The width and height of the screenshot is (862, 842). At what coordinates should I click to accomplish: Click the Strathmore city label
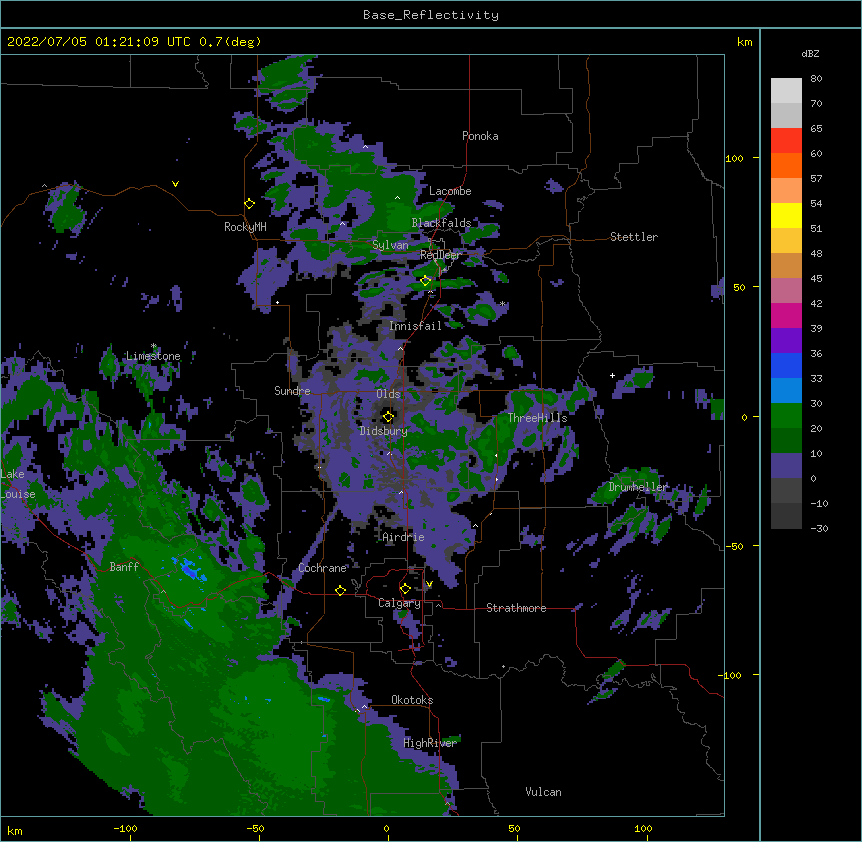click(516, 608)
